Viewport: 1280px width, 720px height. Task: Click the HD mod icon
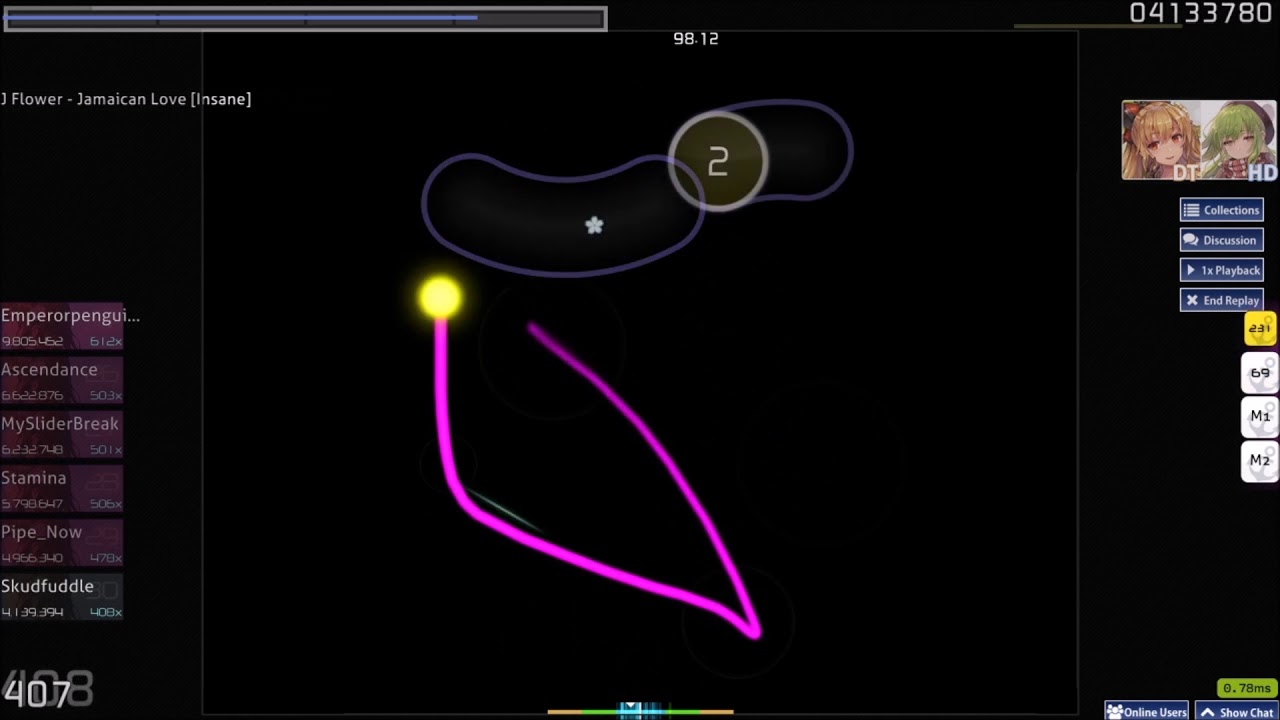tap(1263, 172)
